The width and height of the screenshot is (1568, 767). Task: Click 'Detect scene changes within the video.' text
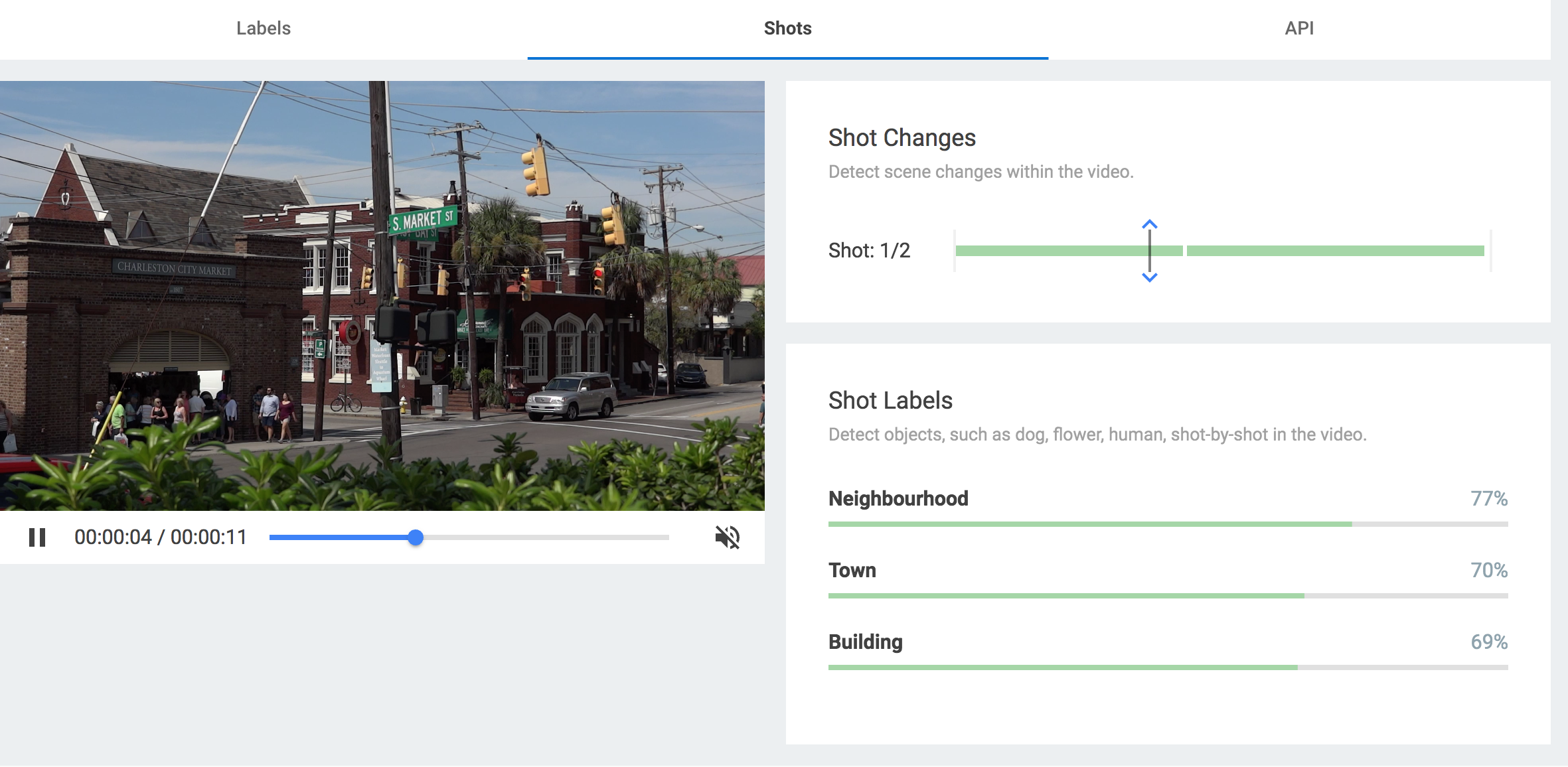[981, 172]
